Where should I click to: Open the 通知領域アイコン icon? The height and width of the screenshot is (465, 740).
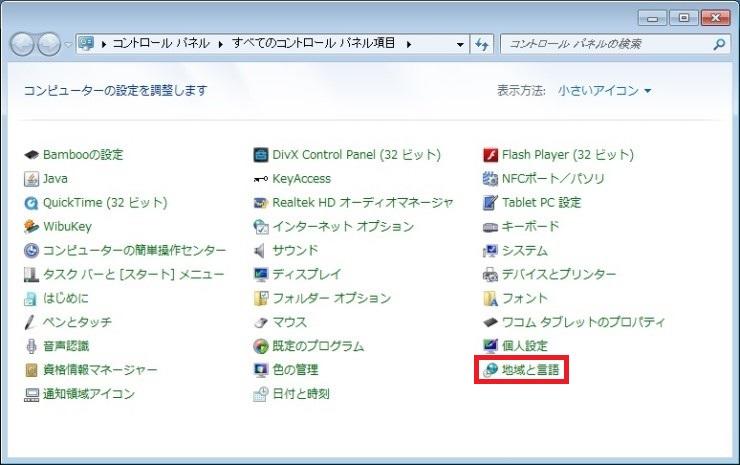pyautogui.click(x=31, y=394)
